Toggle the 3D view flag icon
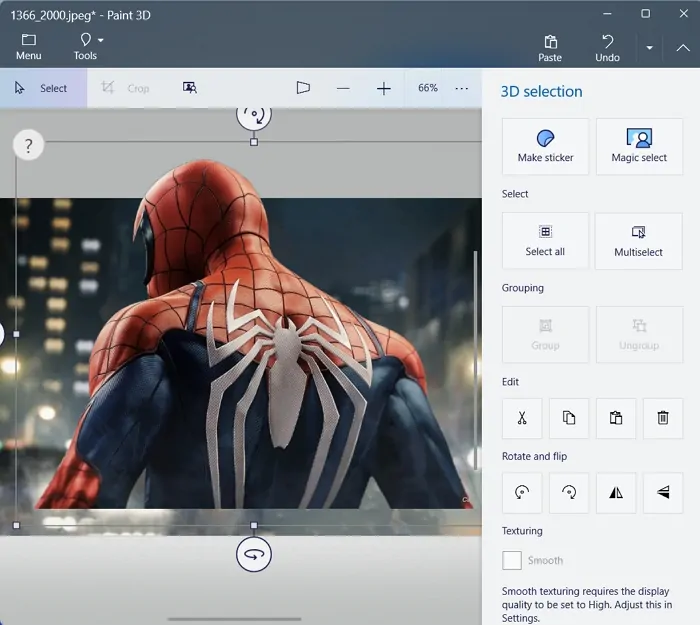Image resolution: width=700 pixels, height=625 pixels. tap(303, 88)
